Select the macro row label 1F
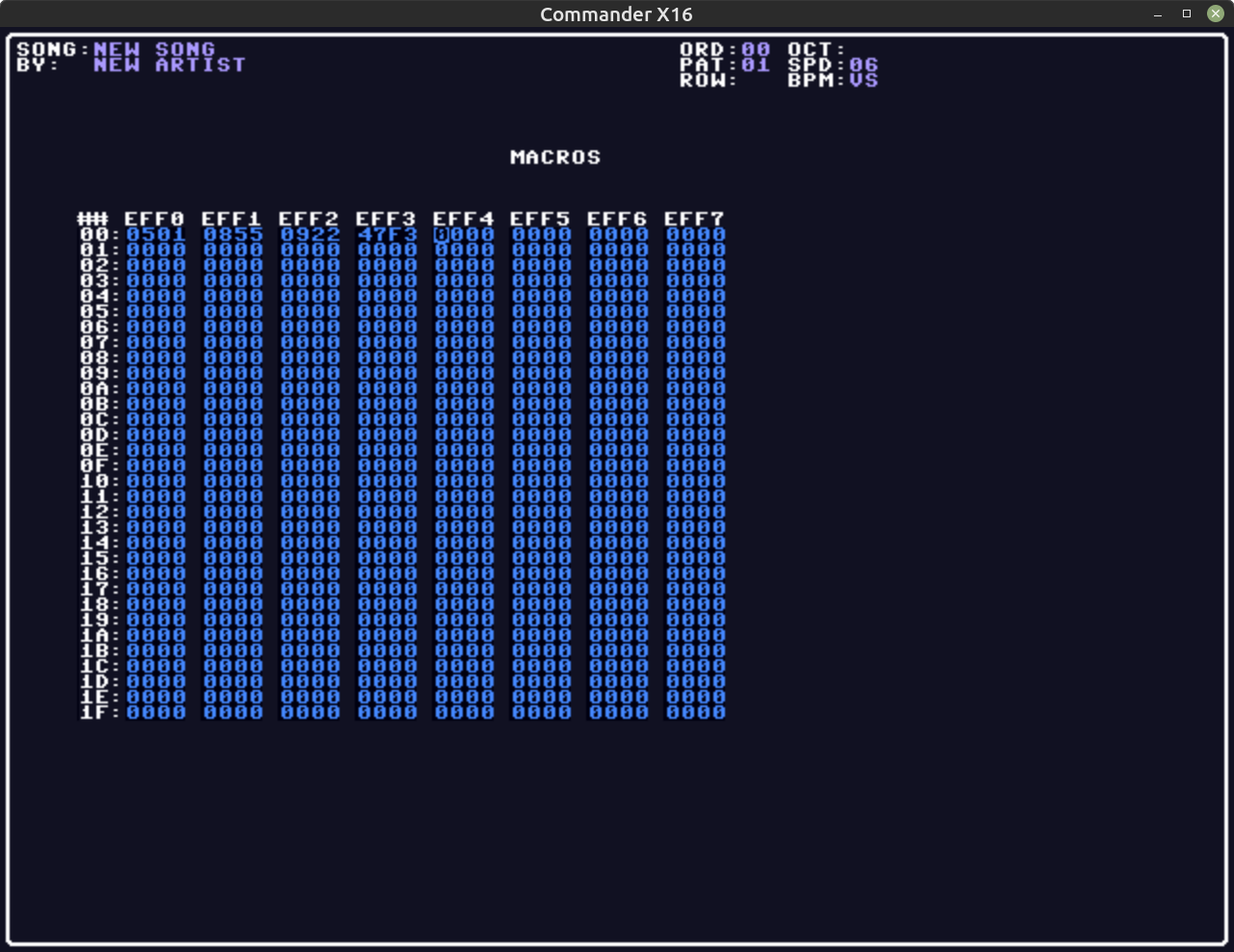This screenshot has height=952, width=1234. (94, 712)
